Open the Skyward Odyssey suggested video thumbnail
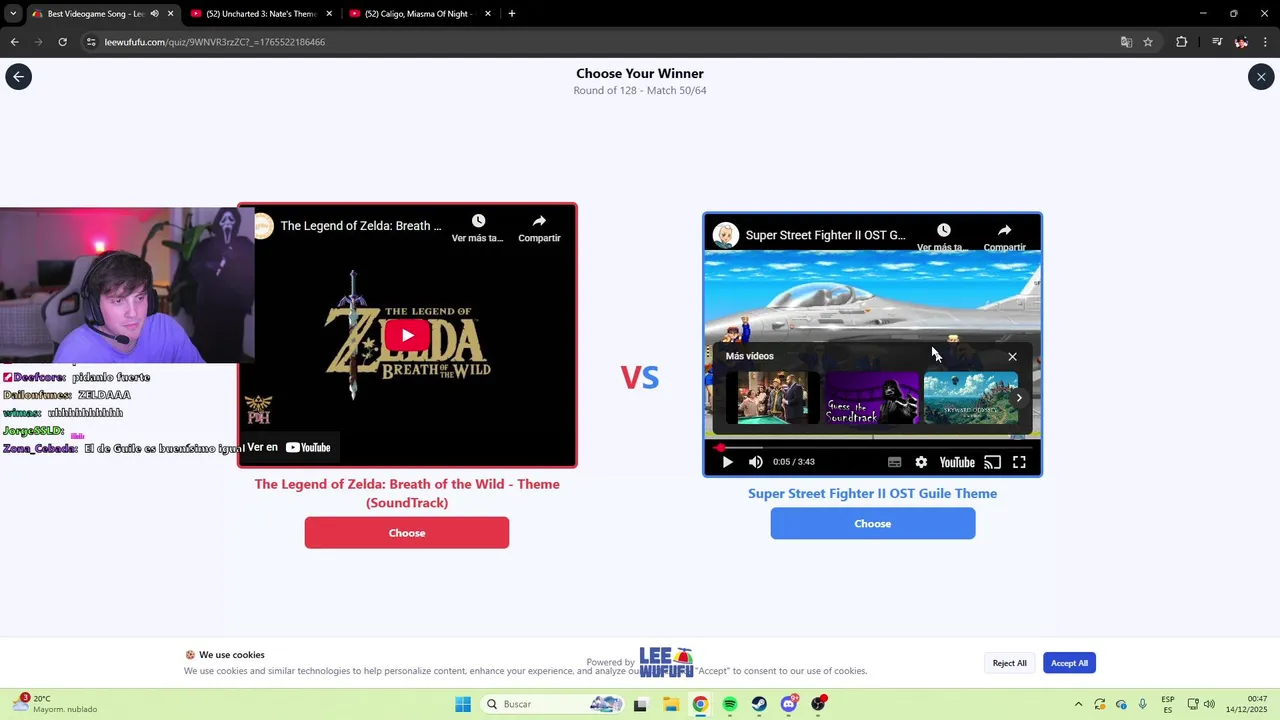The image size is (1280, 720). (x=971, y=398)
